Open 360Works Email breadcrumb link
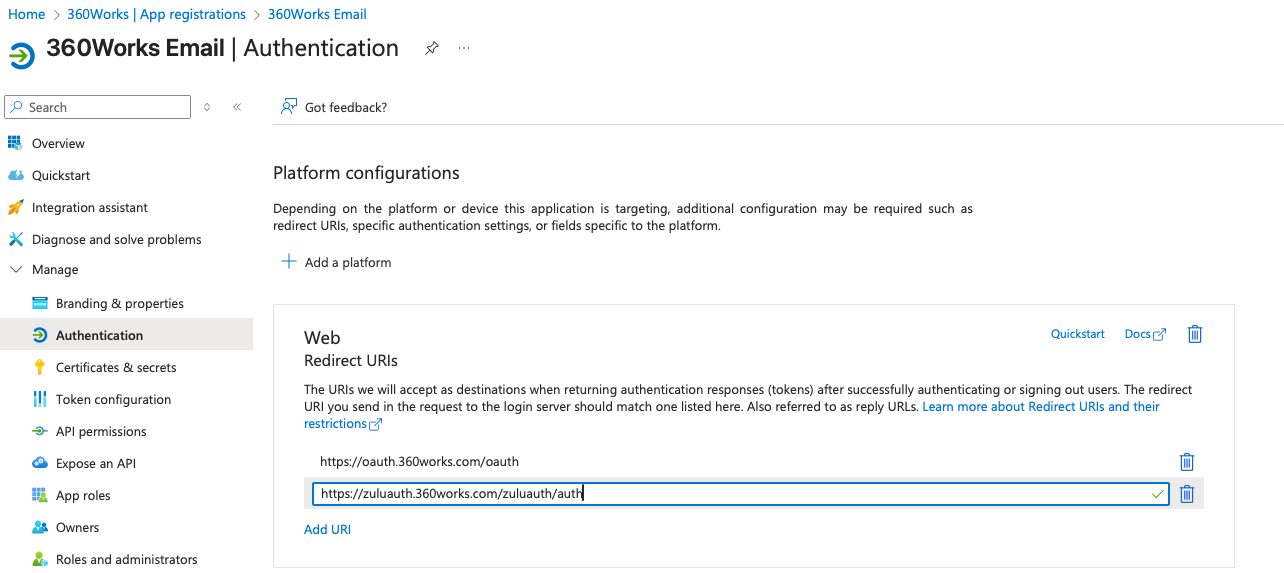1284x573 pixels. coord(317,14)
